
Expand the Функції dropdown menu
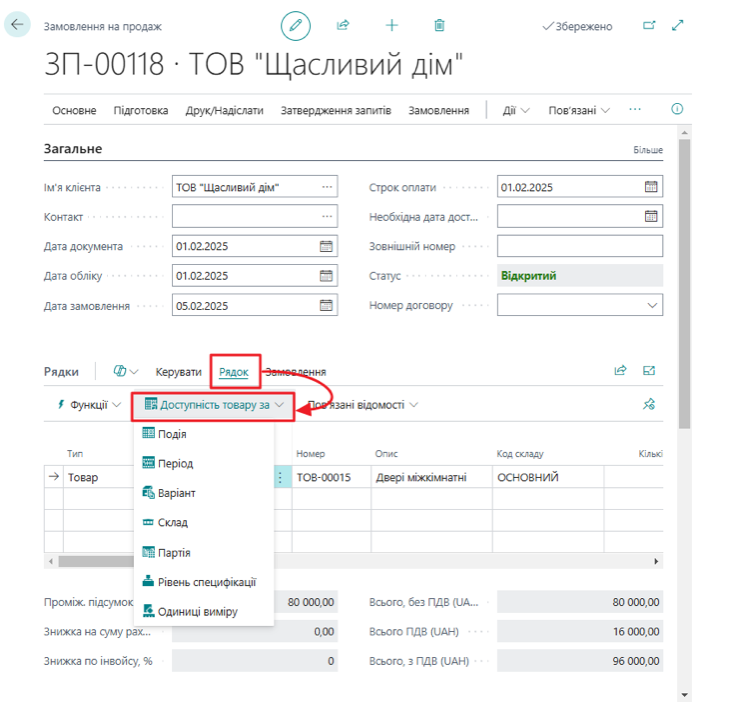pos(89,405)
